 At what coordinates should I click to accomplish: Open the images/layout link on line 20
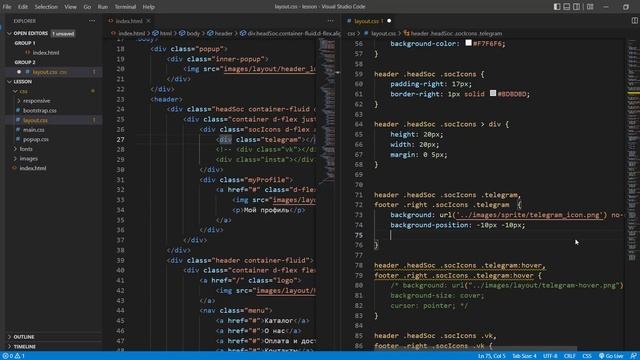270,69
